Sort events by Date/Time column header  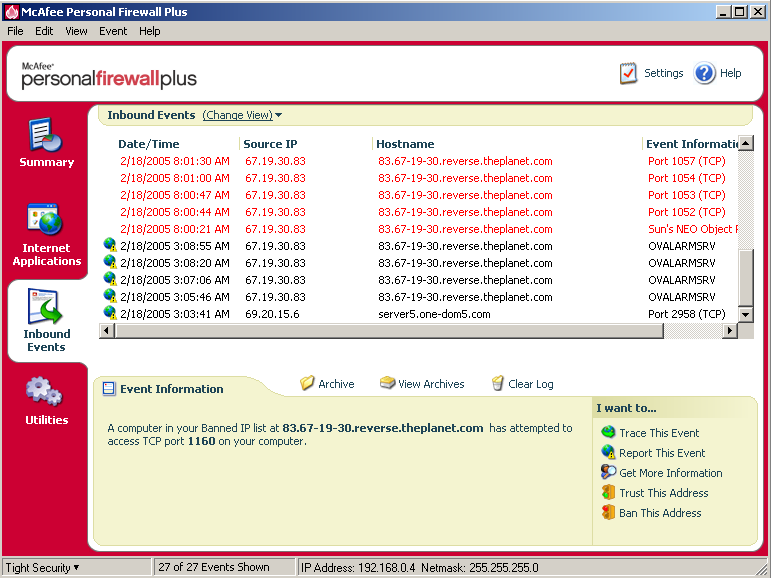(149, 144)
